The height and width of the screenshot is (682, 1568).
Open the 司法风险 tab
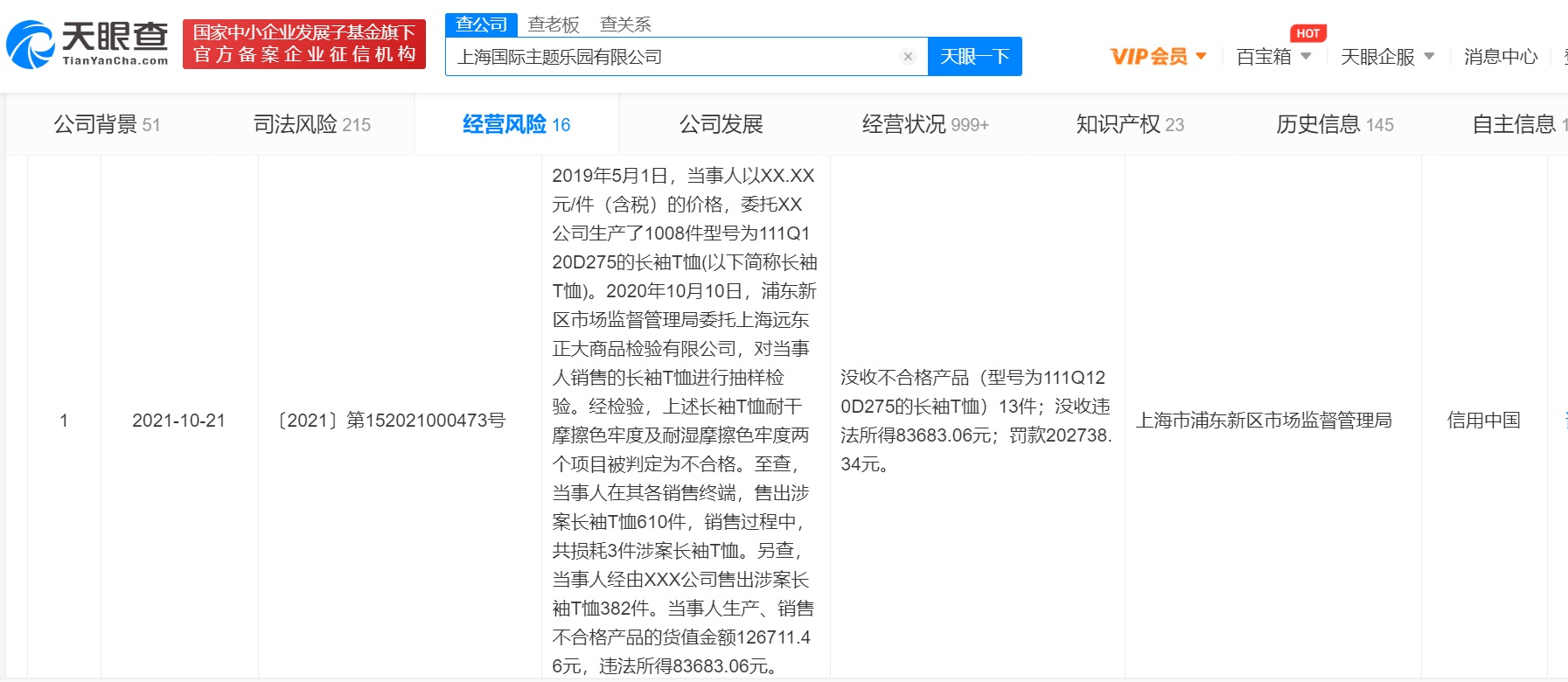coord(311,124)
